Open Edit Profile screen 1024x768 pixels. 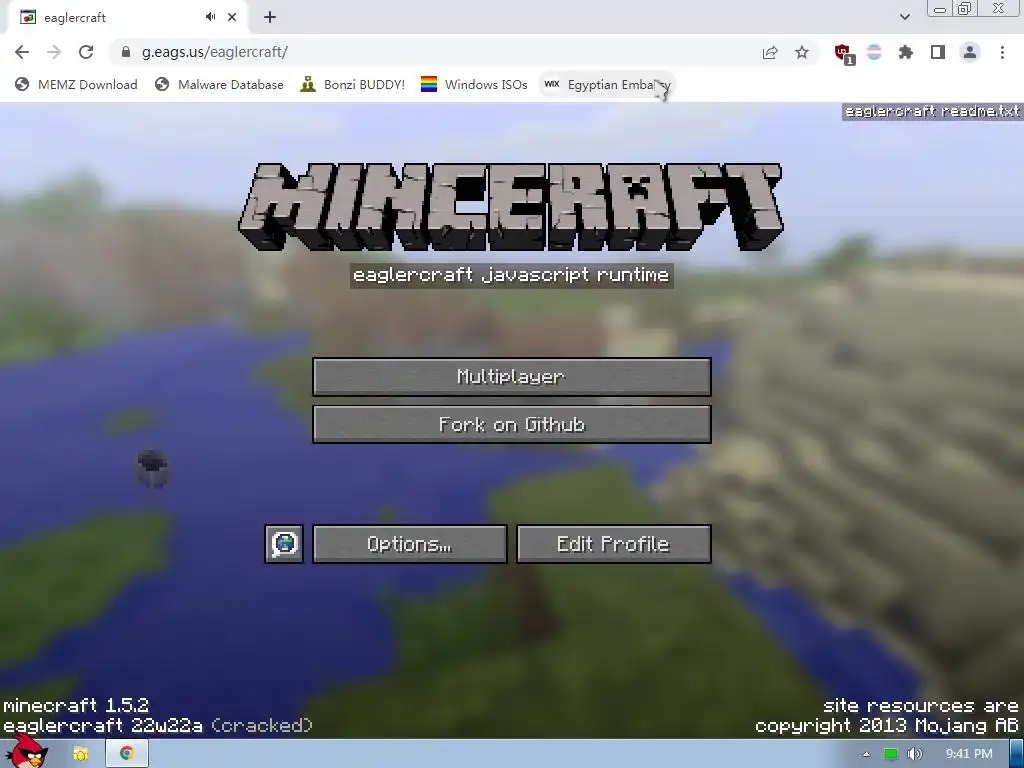(x=613, y=544)
